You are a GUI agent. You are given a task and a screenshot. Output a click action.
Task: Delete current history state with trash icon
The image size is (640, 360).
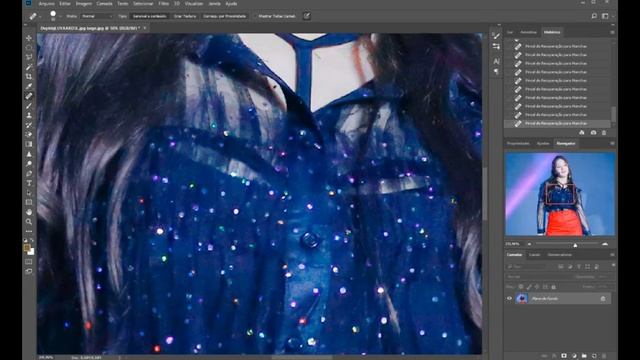pyautogui.click(x=604, y=133)
